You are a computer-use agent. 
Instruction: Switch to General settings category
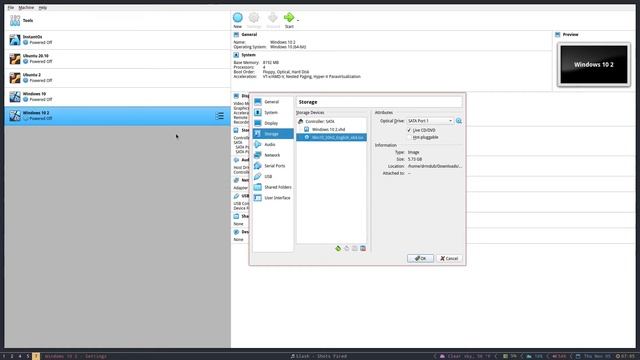(273, 102)
